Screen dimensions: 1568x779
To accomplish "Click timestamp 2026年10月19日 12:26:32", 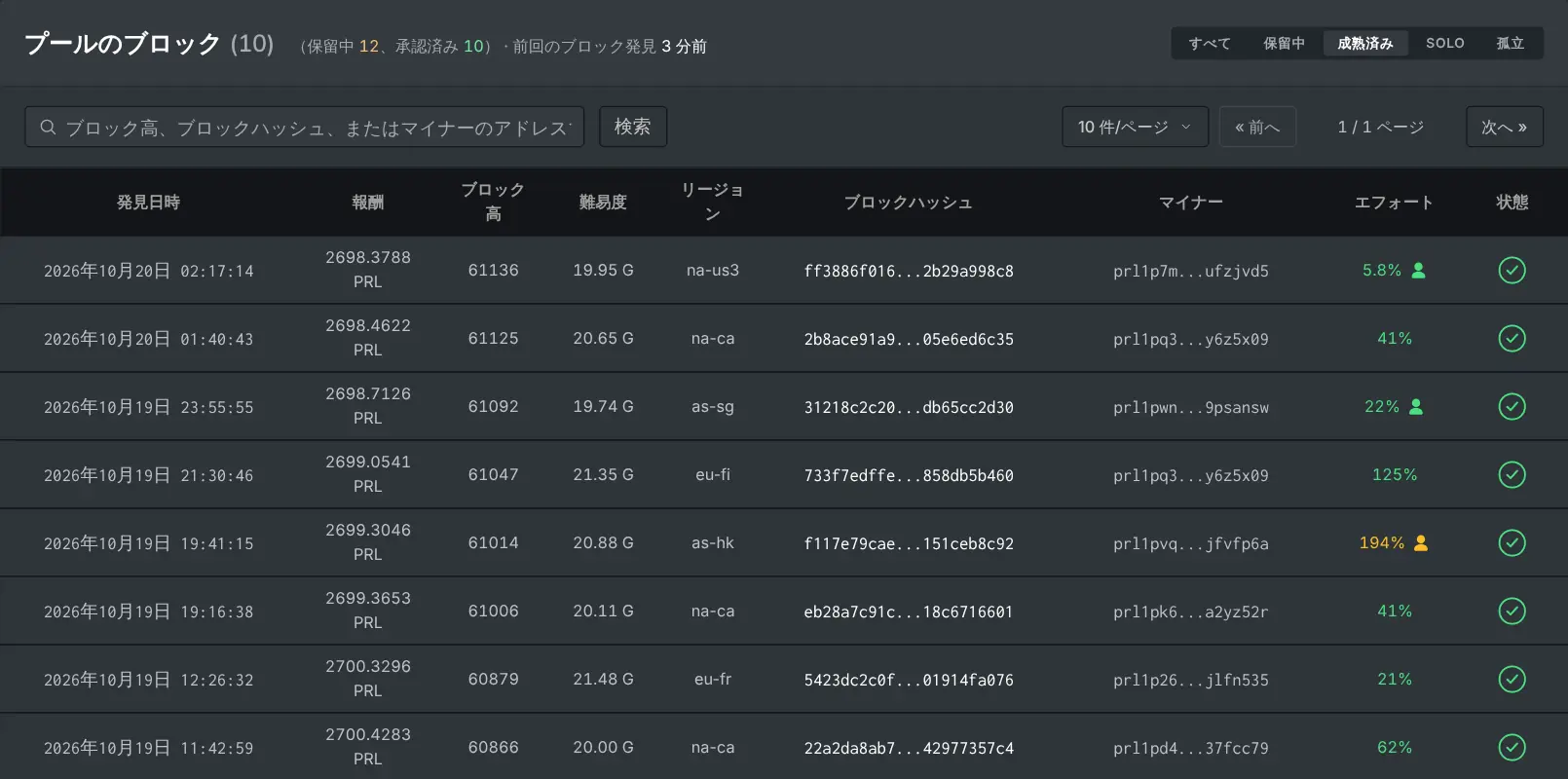I will tap(148, 680).
